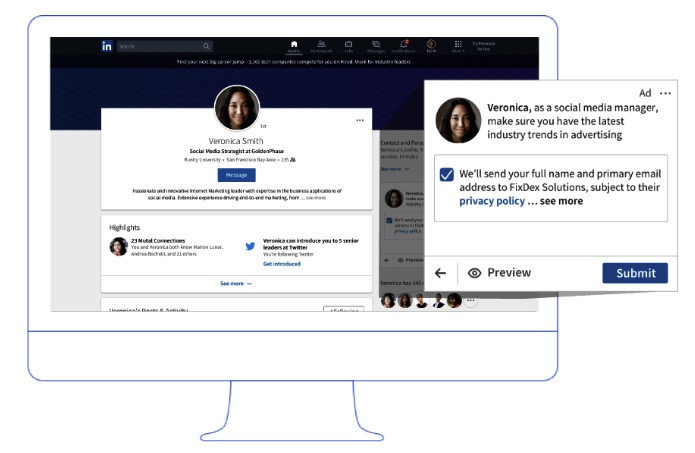Expand Highlights See more

[236, 284]
